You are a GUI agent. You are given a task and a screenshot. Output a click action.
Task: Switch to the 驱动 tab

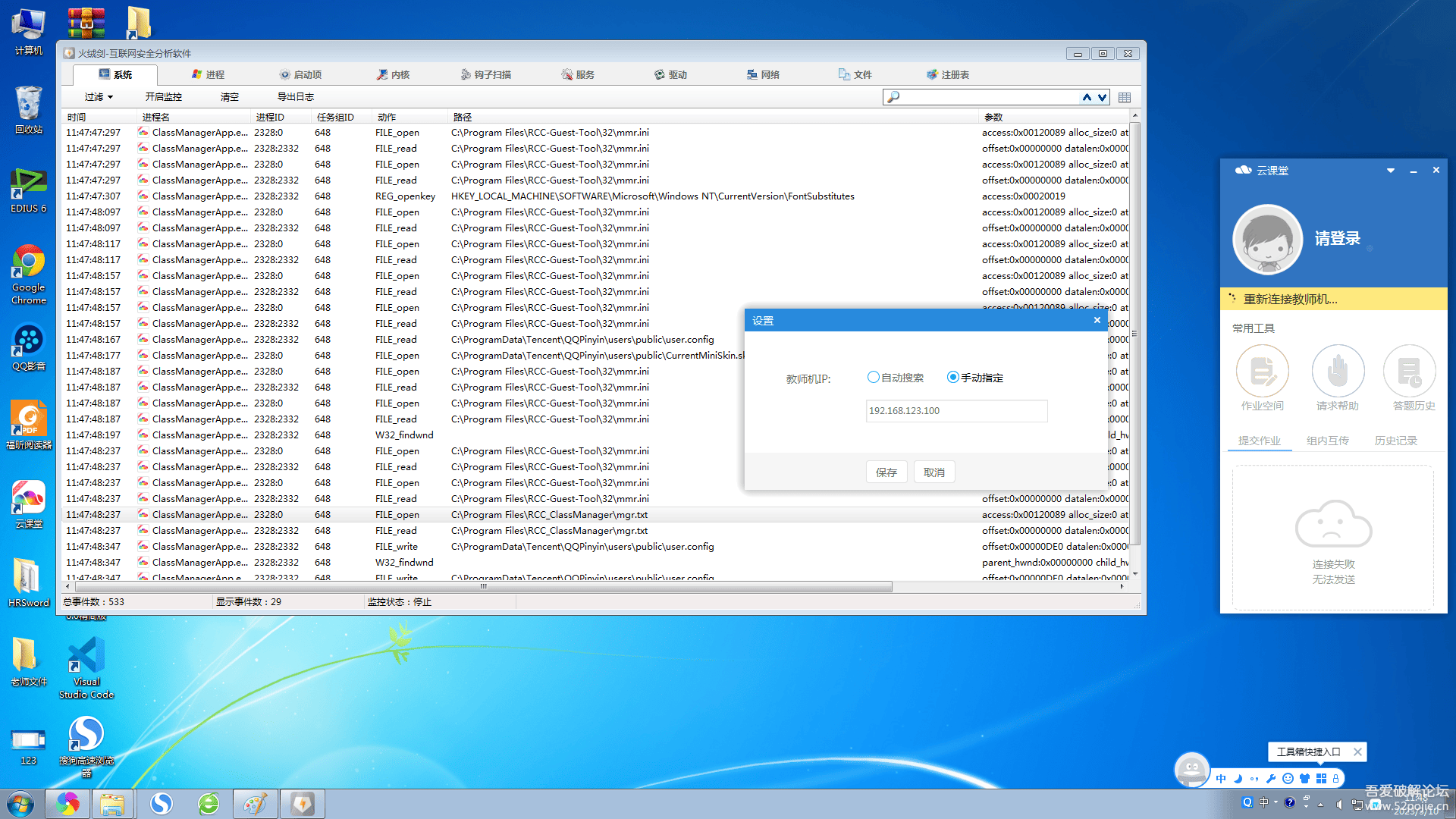click(670, 74)
